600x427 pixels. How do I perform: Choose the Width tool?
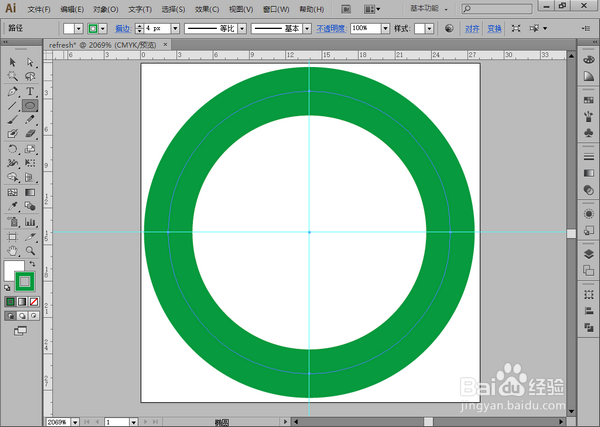[12, 163]
